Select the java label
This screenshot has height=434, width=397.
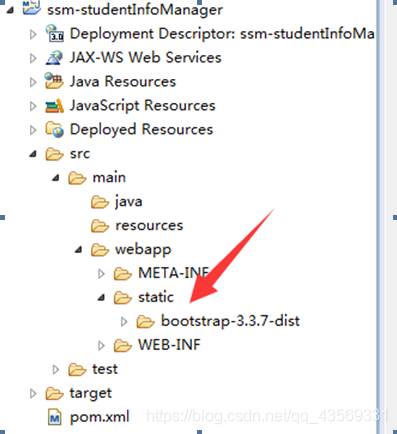129,202
